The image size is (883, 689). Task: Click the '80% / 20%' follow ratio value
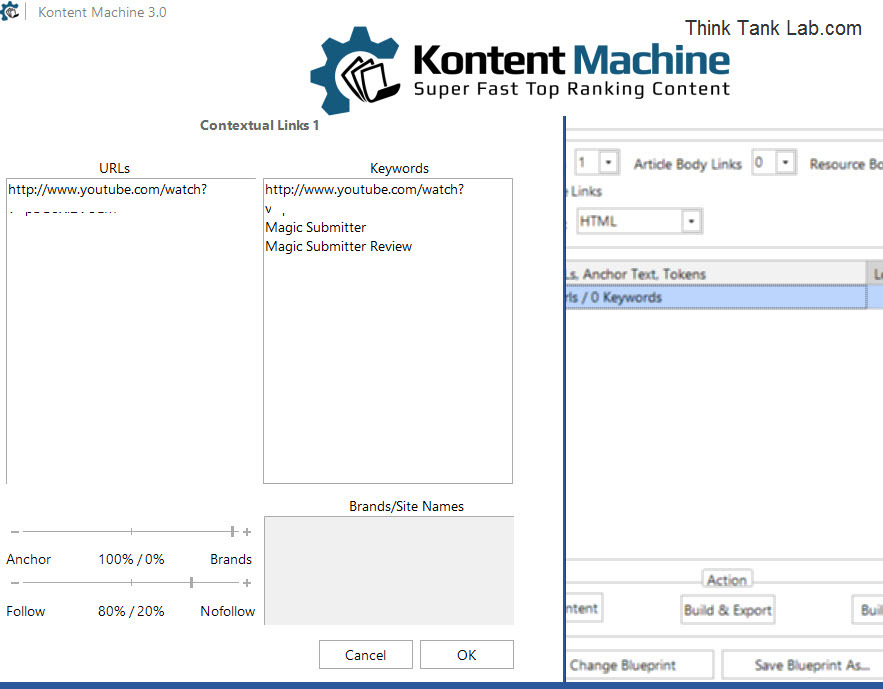point(131,611)
